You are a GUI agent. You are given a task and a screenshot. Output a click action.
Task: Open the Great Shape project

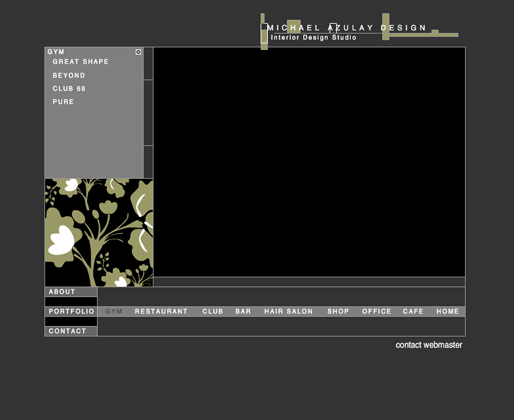point(80,62)
